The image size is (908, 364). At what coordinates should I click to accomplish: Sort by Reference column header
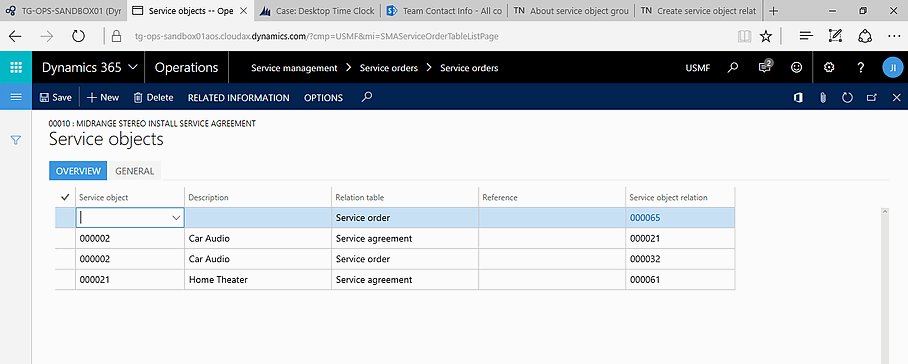500,197
